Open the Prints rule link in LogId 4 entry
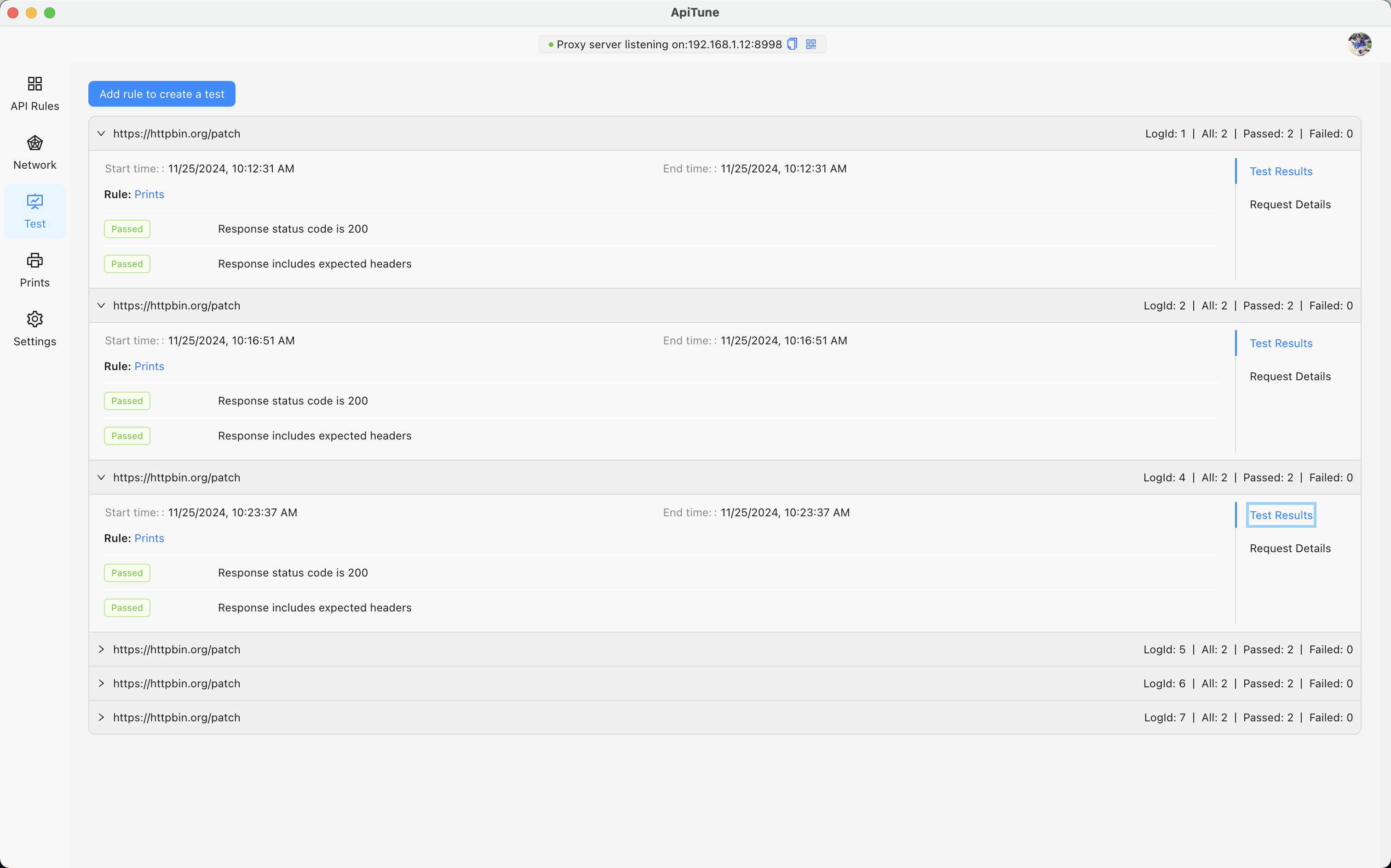Screen dimensions: 1391x868 pyautogui.click(x=149, y=538)
